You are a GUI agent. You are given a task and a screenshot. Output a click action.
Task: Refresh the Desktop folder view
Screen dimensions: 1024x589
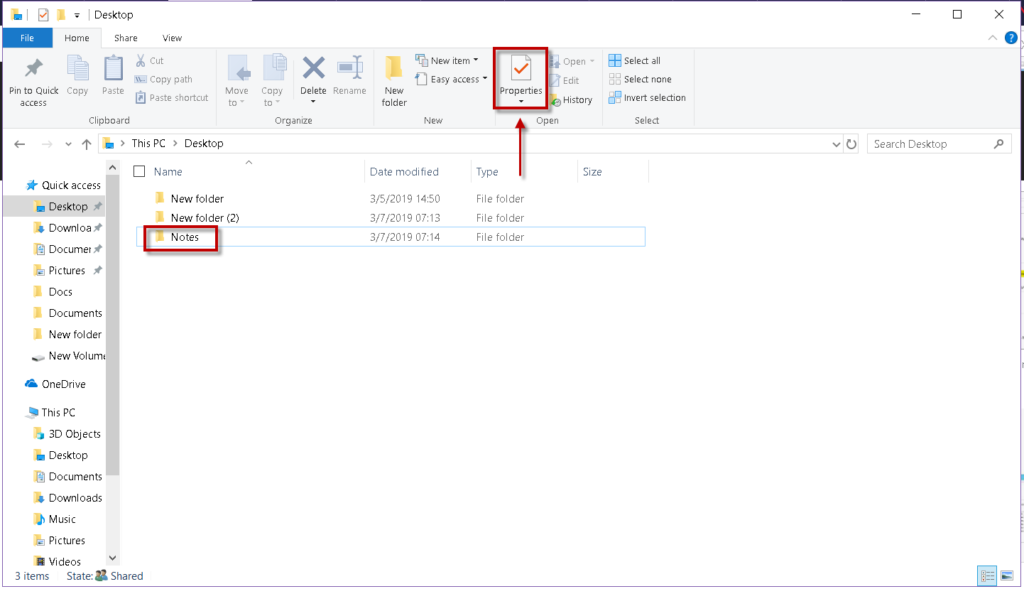[852, 144]
